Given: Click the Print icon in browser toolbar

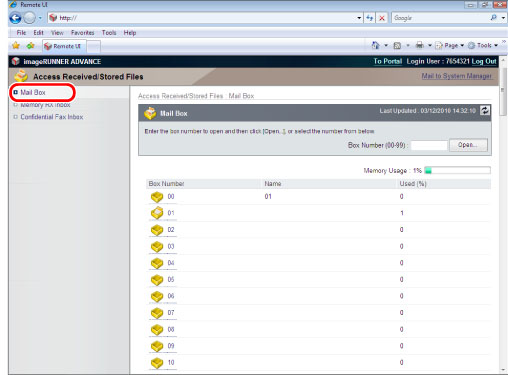Looking at the screenshot, I should pyautogui.click(x=420, y=45).
